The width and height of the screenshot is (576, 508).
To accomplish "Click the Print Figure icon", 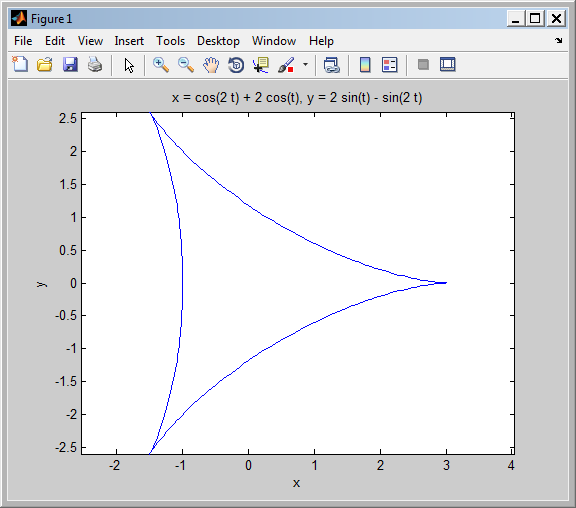I will point(95,65).
